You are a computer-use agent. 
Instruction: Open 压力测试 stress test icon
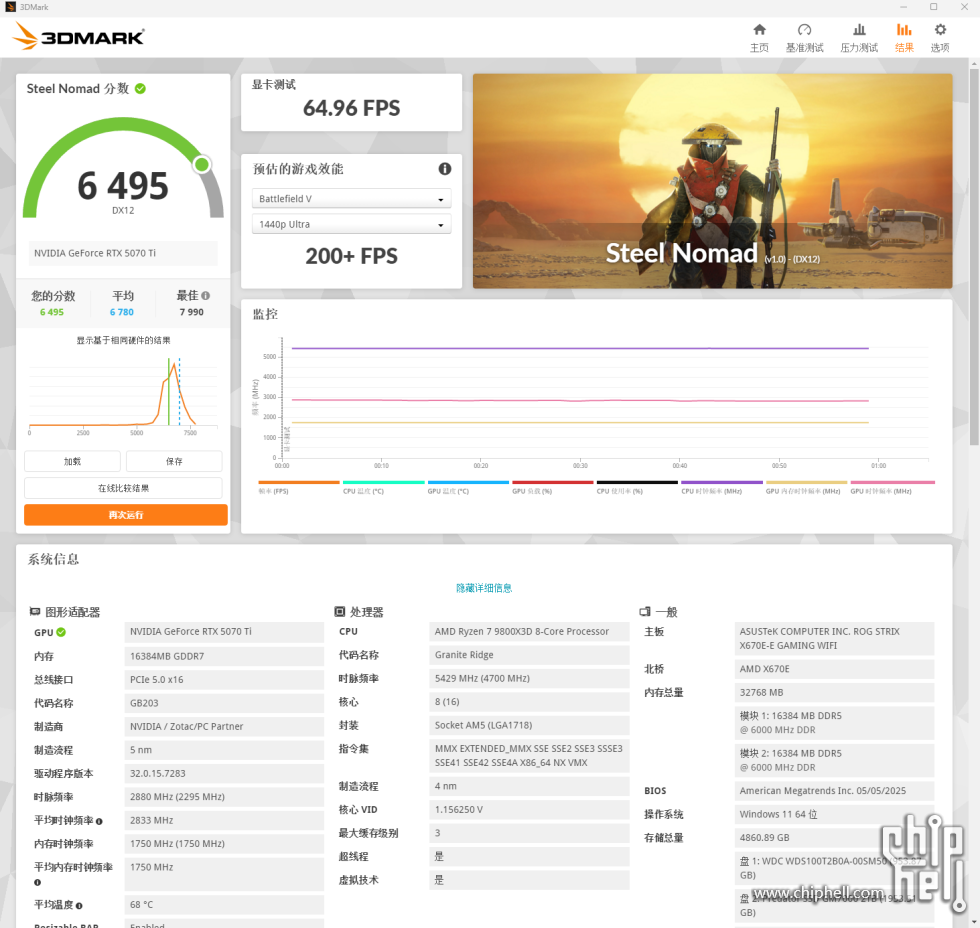859,30
